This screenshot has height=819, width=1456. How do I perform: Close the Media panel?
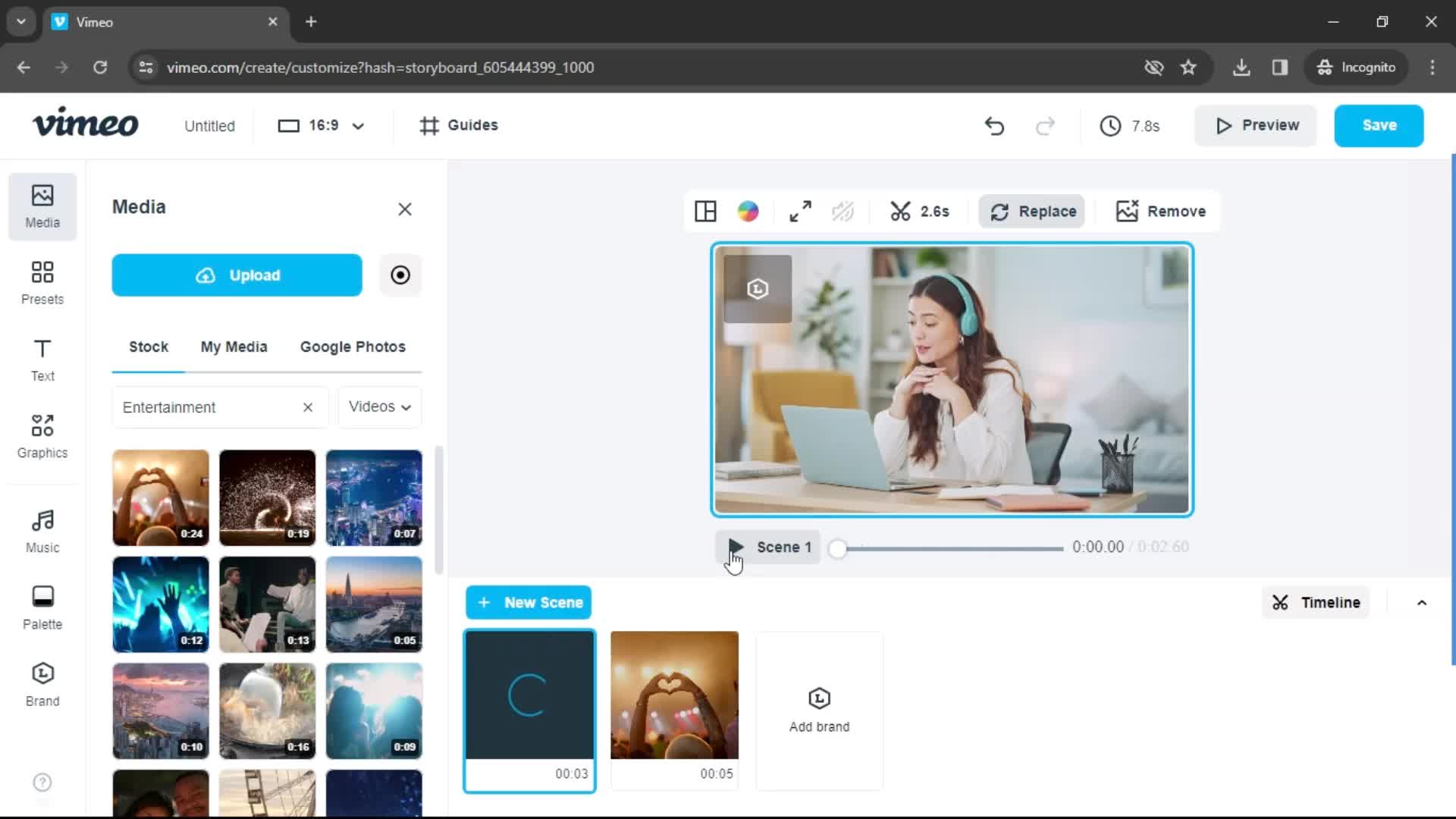(x=405, y=209)
